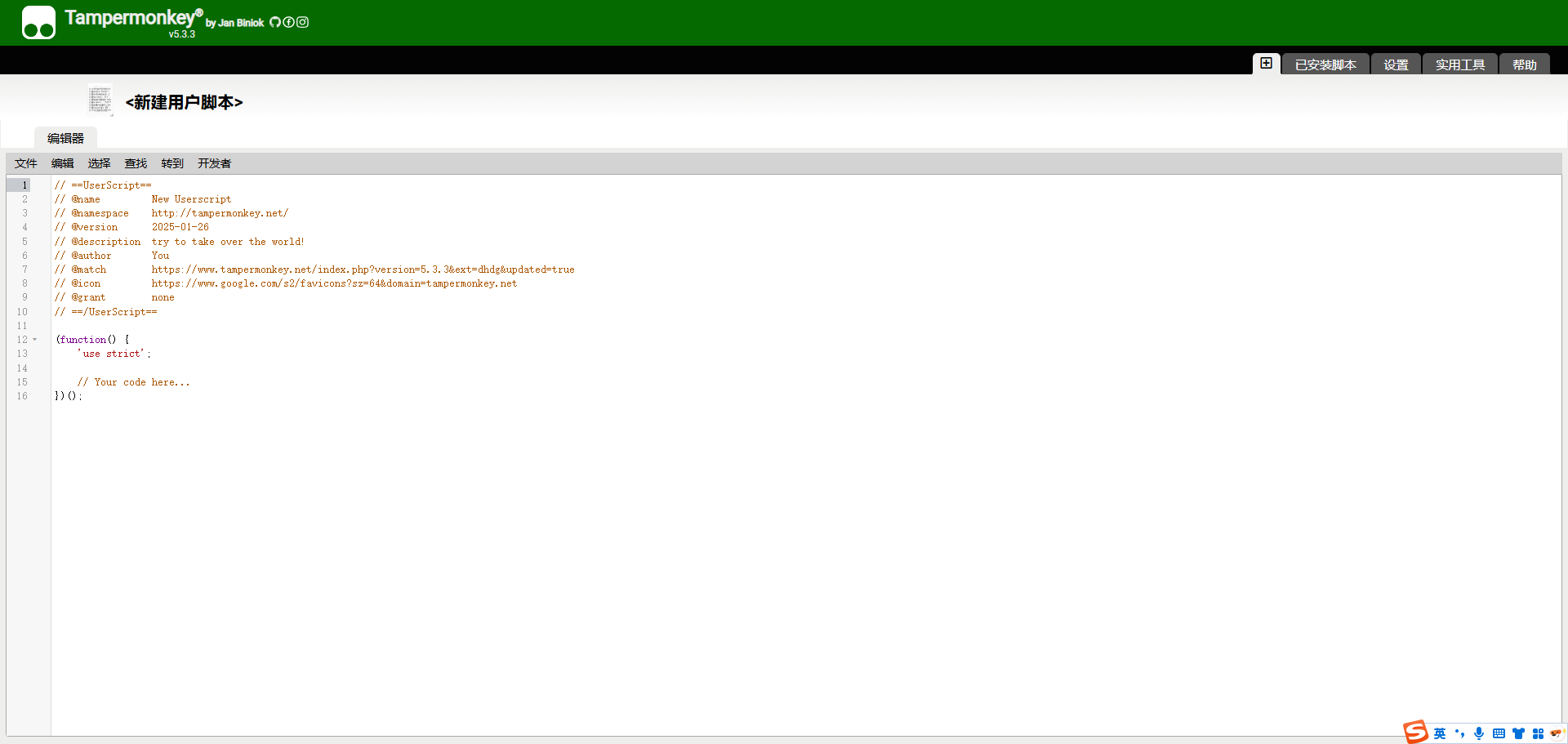Open the skin shirt icon in IME bar
Viewport: 1568px width, 744px height.
(1518, 733)
